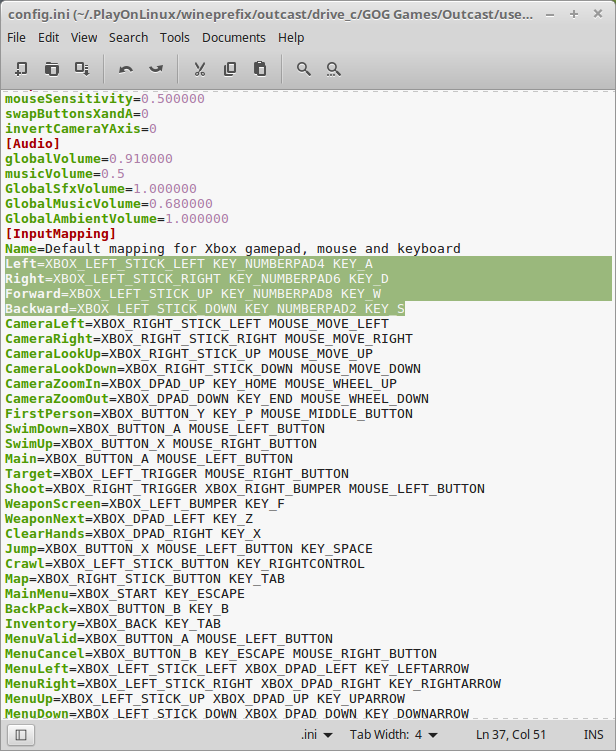This screenshot has width=616, height=751.
Task: Click INS insert mode indicator
Action: point(593,735)
